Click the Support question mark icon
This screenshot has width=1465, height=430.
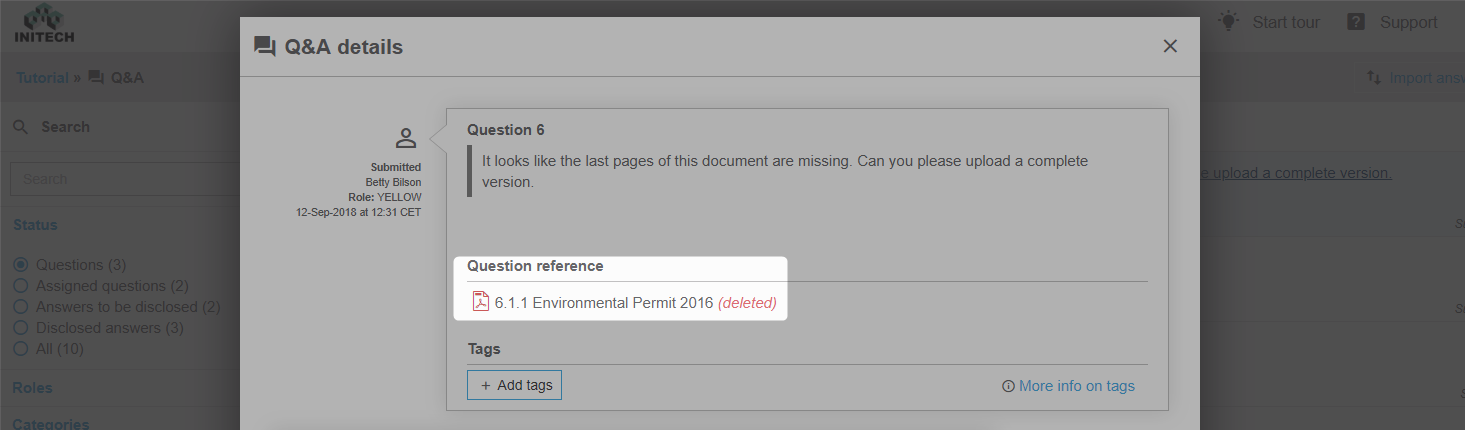(1356, 22)
